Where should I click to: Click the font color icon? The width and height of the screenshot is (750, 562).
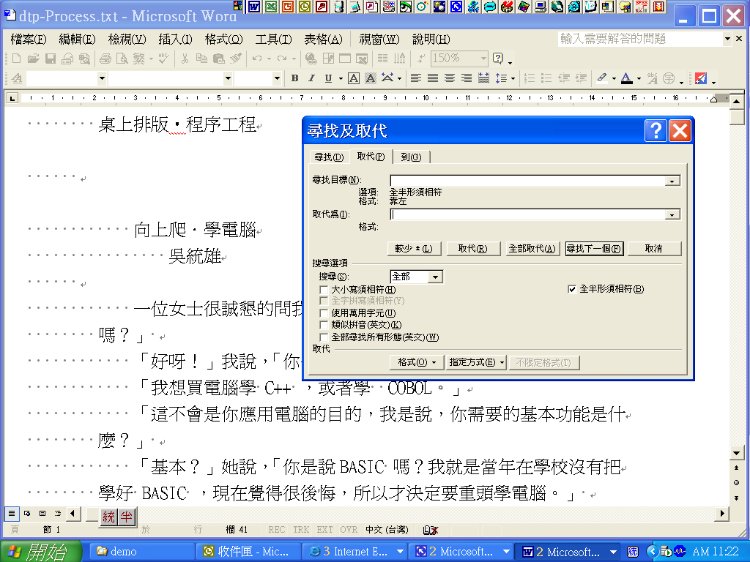coord(626,78)
